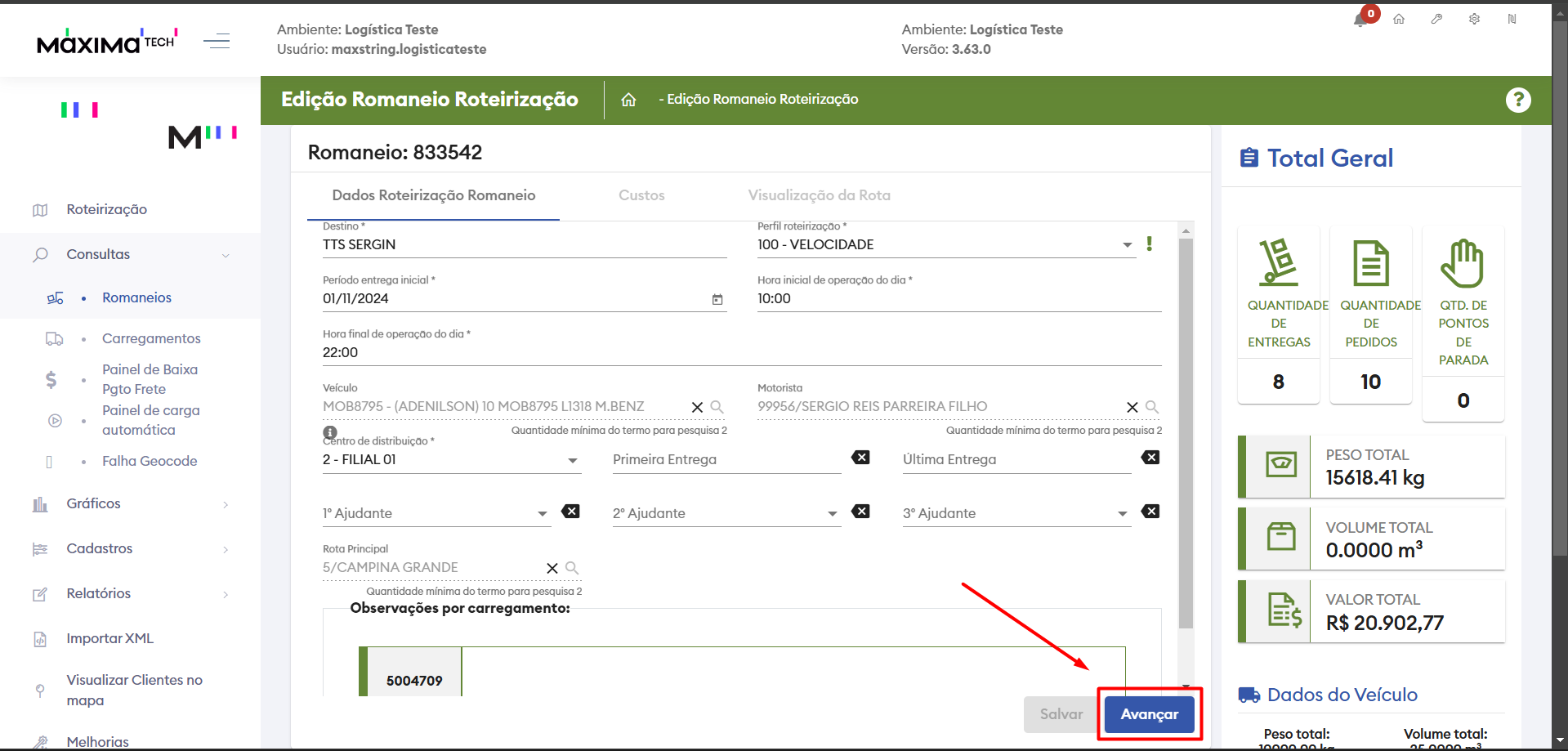The width and height of the screenshot is (1568, 751).
Task: Open the notifications bell icon
Action: [1361, 20]
